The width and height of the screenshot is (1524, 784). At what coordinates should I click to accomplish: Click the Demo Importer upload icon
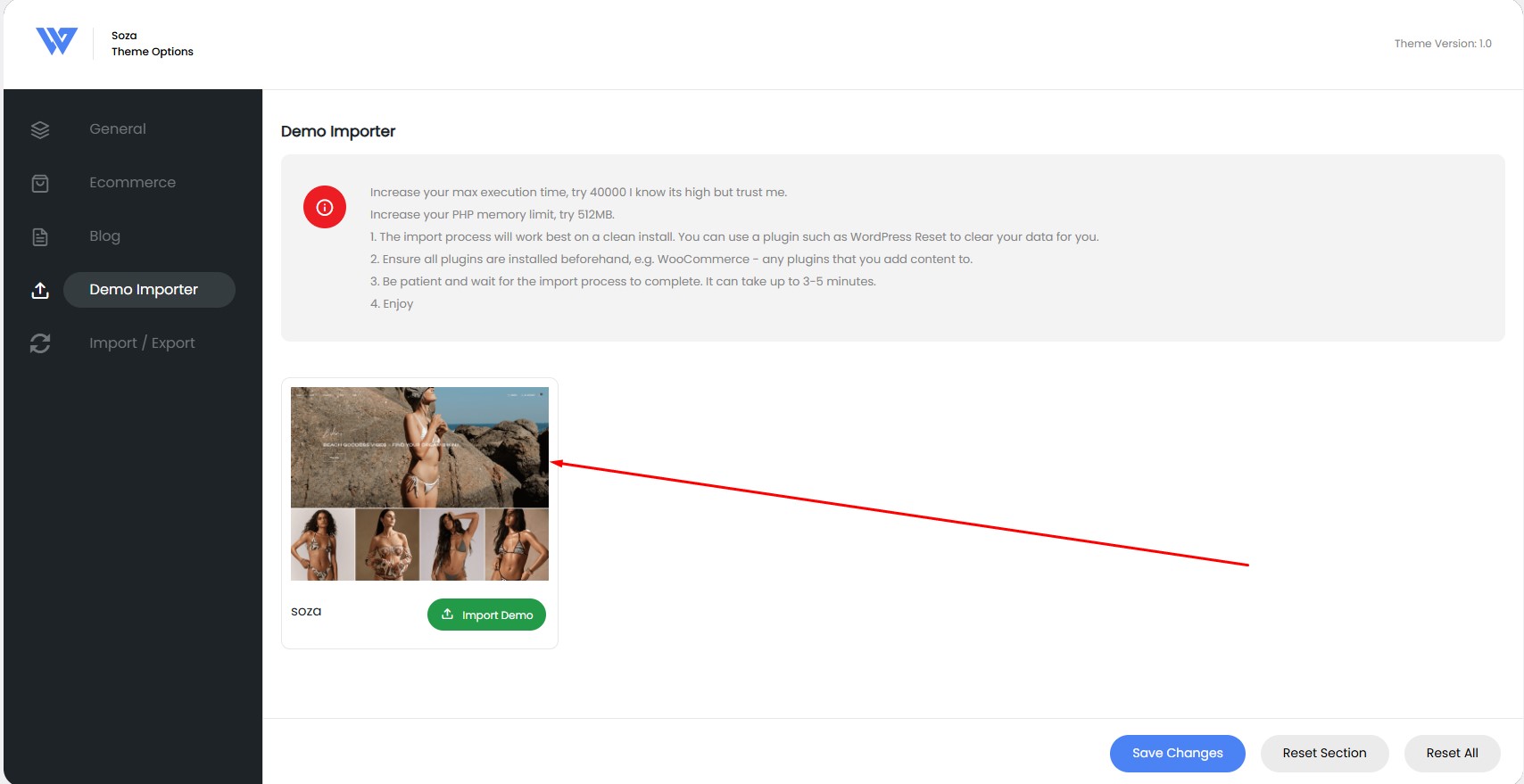(x=40, y=291)
